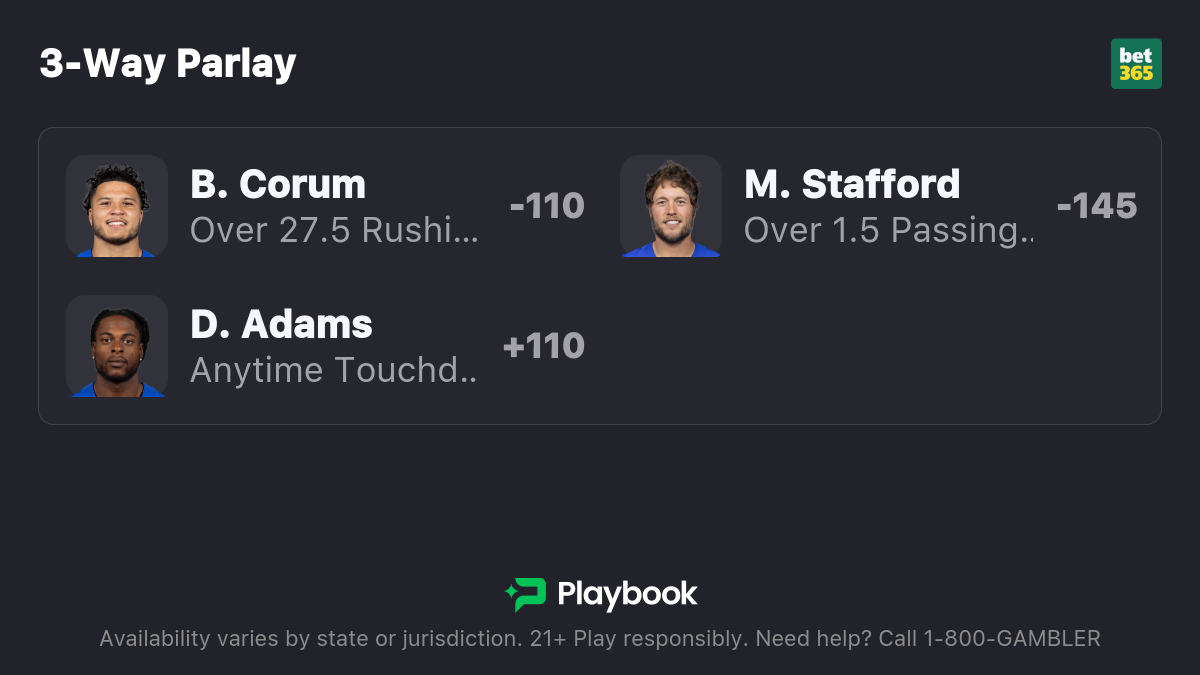
Task: Click the +110 odds for Adams
Action: (x=544, y=346)
